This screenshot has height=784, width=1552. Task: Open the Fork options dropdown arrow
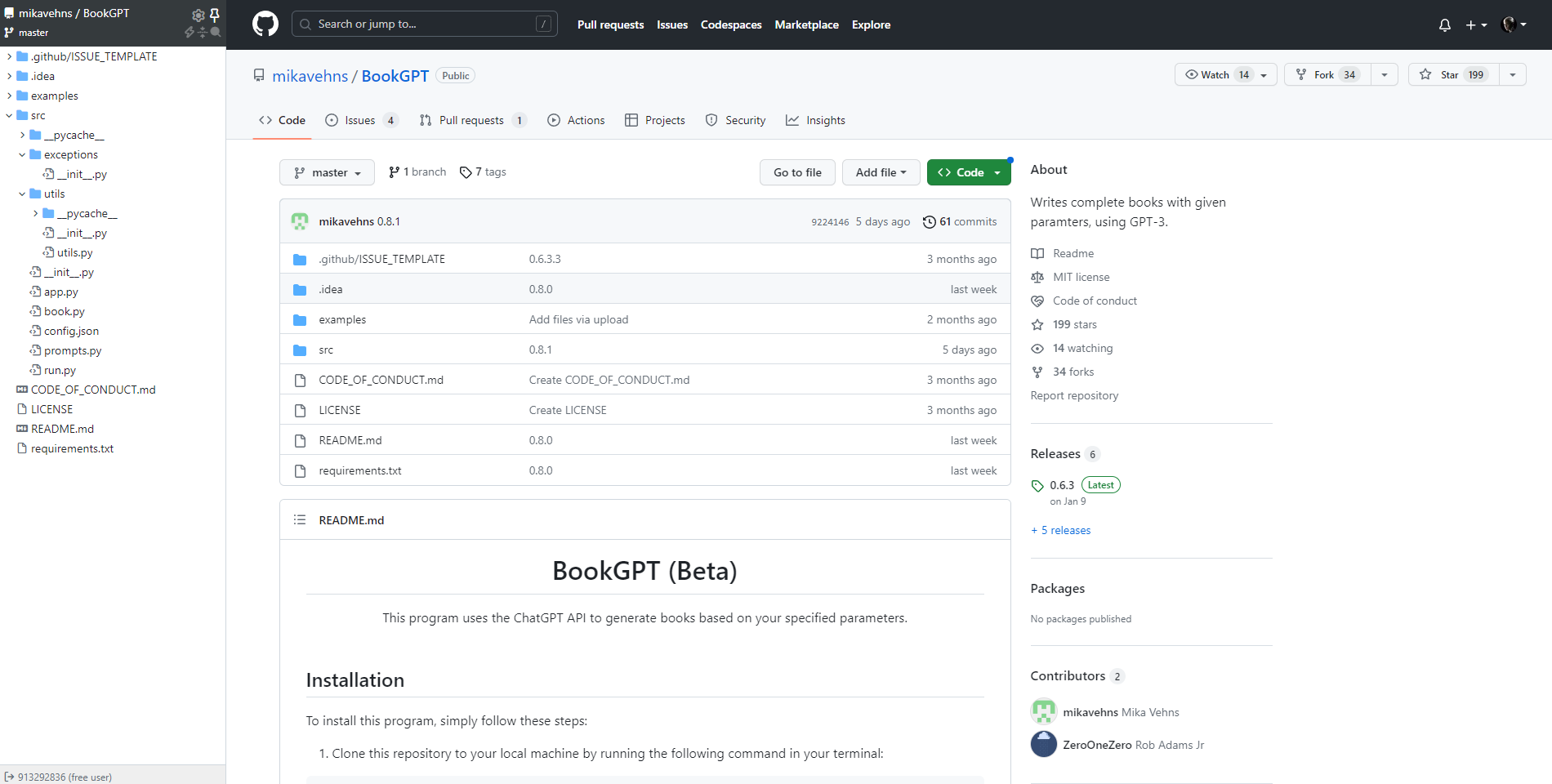[x=1385, y=74]
